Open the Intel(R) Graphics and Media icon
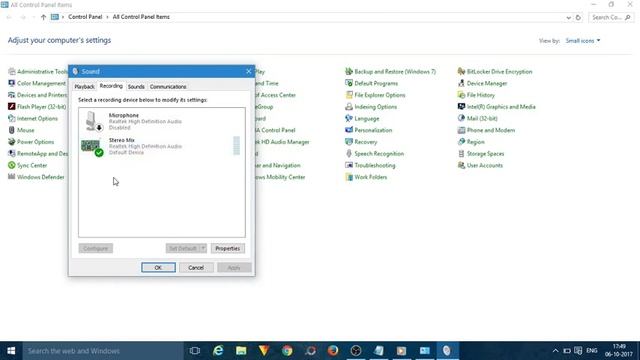The width and height of the screenshot is (640, 360). pos(496,107)
